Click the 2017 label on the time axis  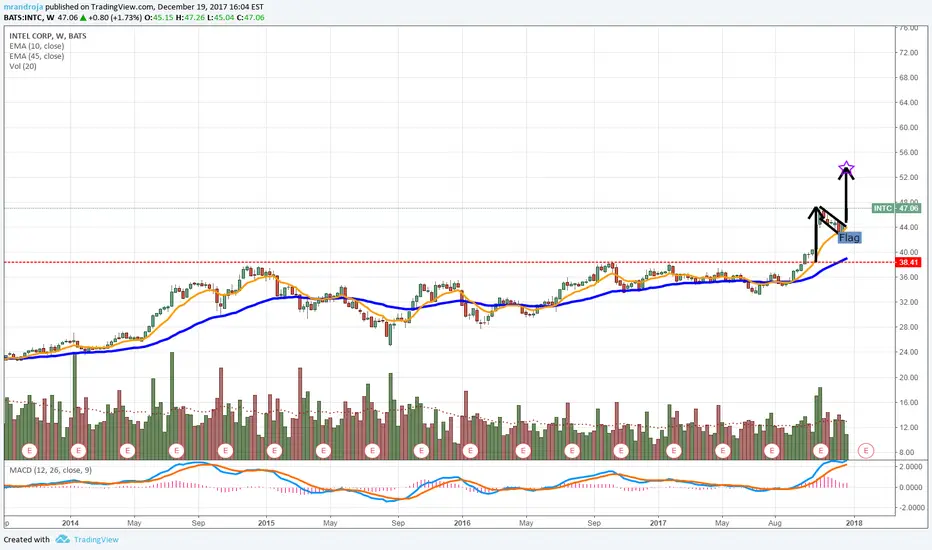(658, 523)
